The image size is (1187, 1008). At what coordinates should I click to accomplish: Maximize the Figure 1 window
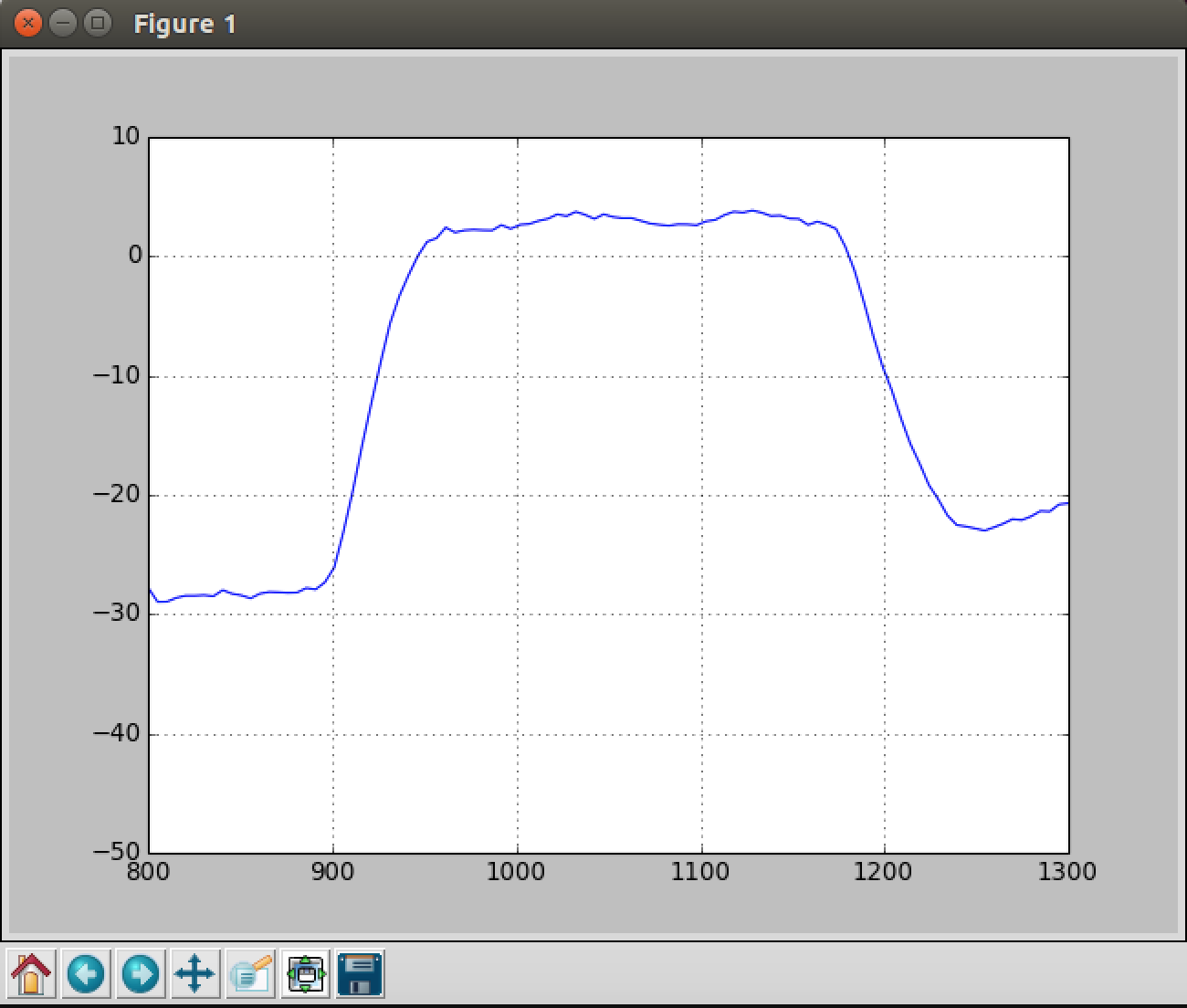97,23
